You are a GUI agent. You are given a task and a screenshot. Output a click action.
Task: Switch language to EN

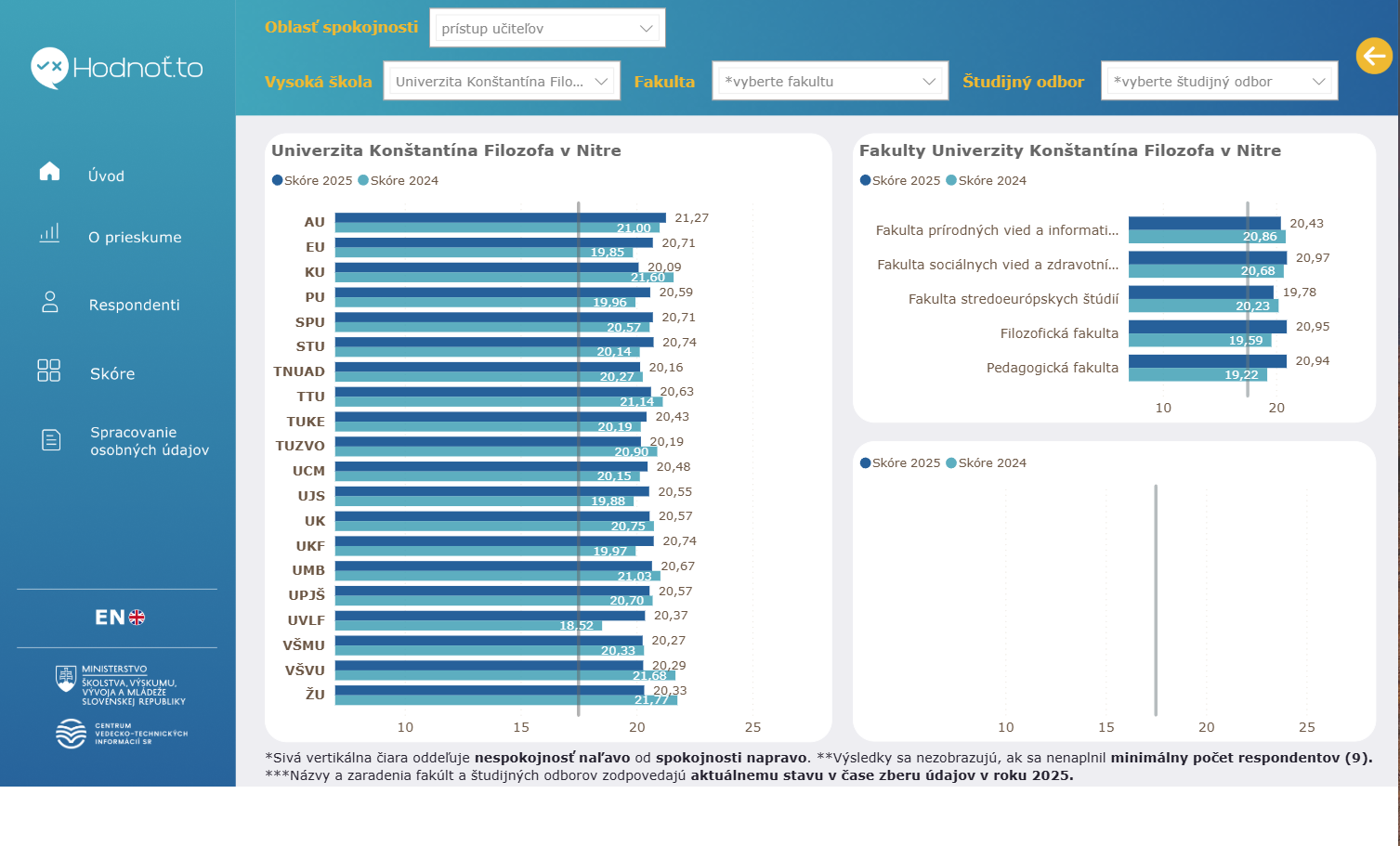110,618
